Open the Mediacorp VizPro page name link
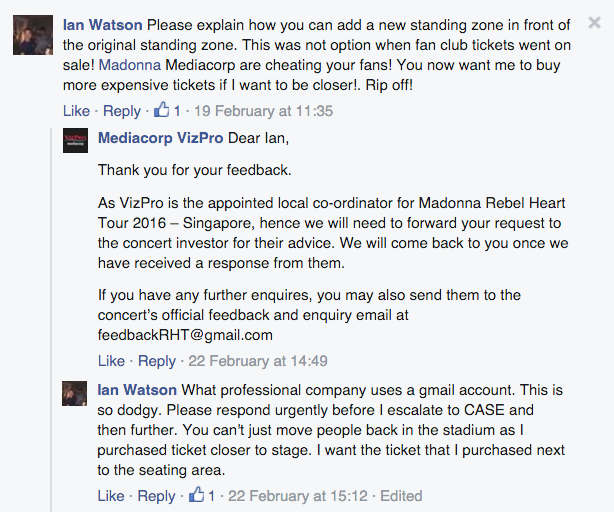Image resolution: width=614 pixels, height=512 pixels. click(x=160, y=137)
